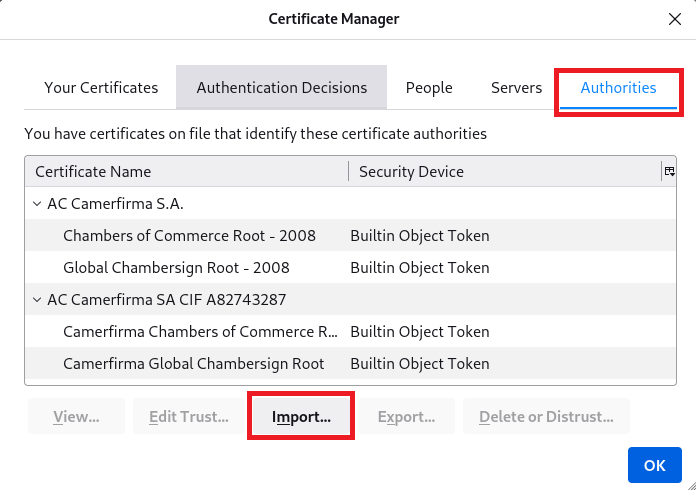The height and width of the screenshot is (493, 699).
Task: Confirm the dialog with OK
Action: coord(654,465)
